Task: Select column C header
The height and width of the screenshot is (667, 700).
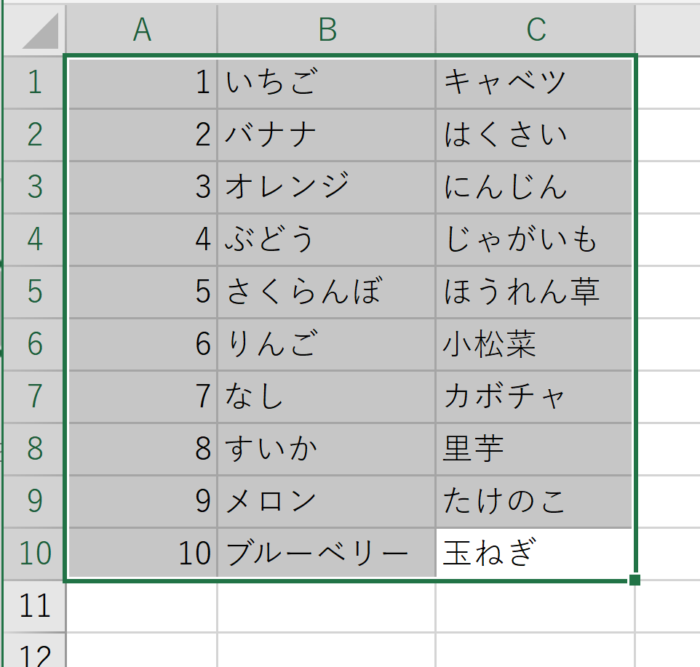Action: [x=536, y=30]
